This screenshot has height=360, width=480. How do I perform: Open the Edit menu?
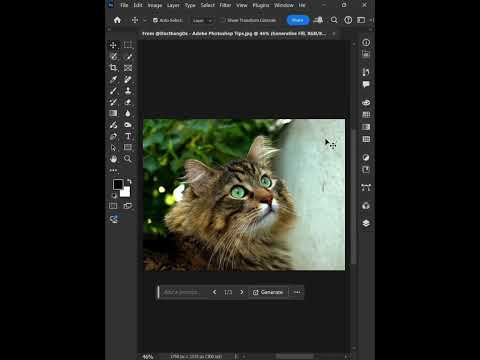(138, 5)
